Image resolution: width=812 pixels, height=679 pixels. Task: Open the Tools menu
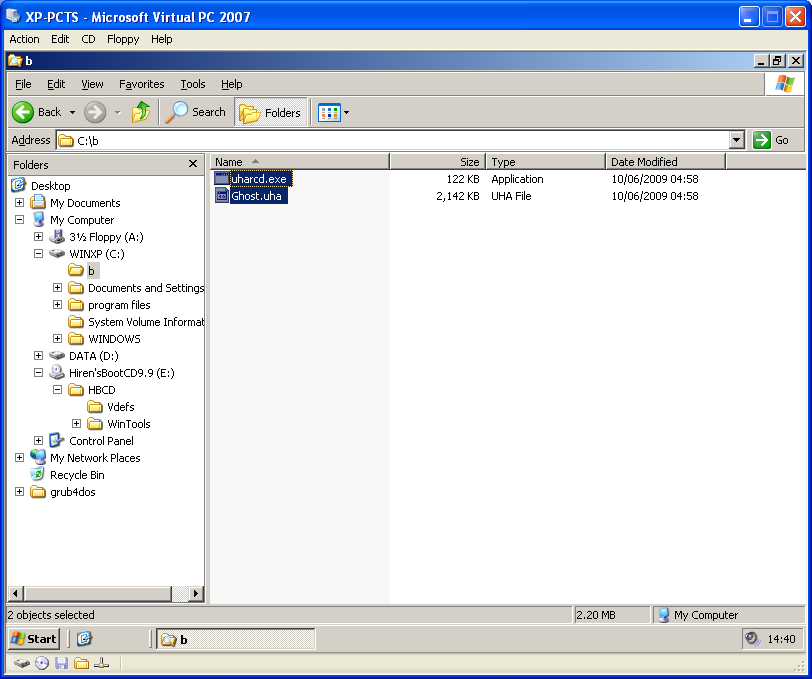click(x=193, y=84)
